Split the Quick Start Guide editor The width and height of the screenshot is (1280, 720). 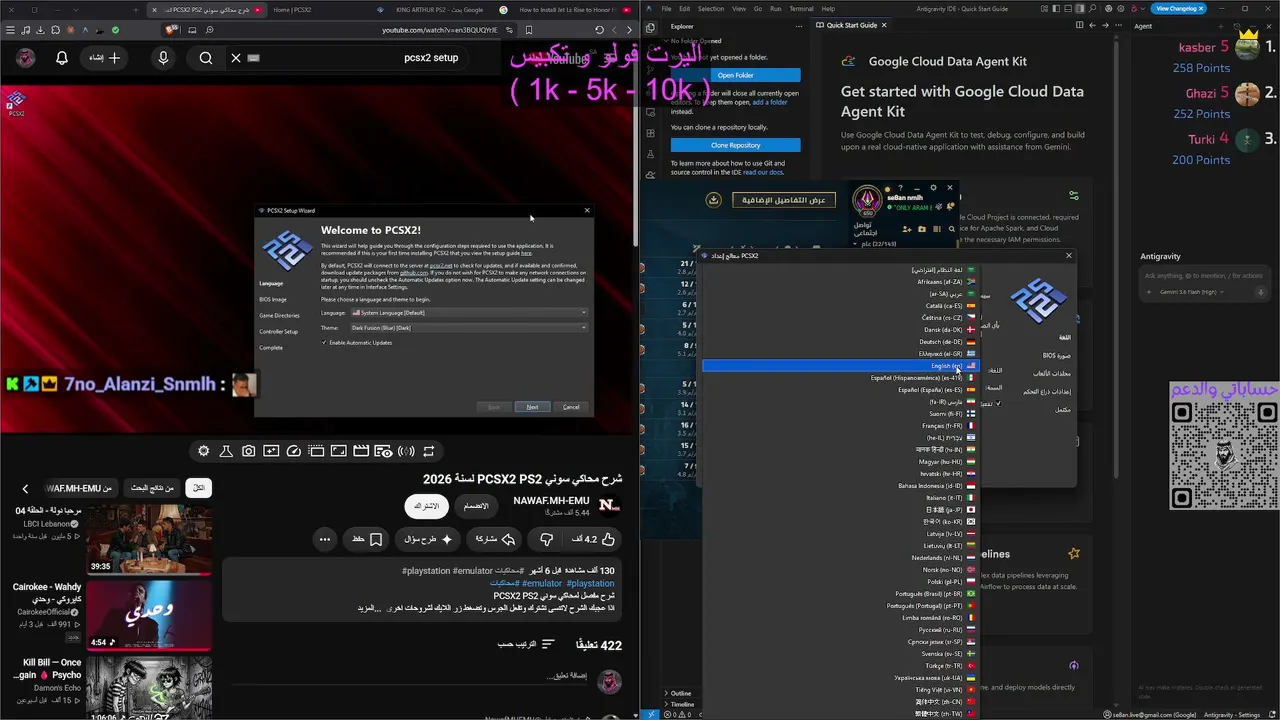[x=1079, y=25]
